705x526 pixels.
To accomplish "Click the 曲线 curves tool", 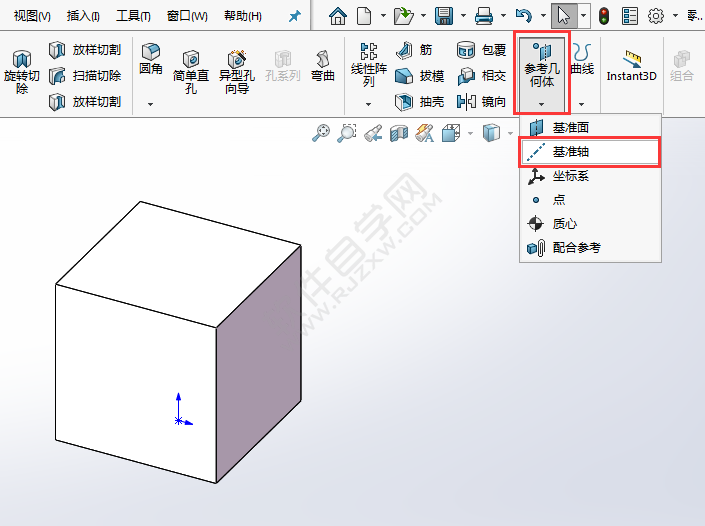I will tap(582, 59).
